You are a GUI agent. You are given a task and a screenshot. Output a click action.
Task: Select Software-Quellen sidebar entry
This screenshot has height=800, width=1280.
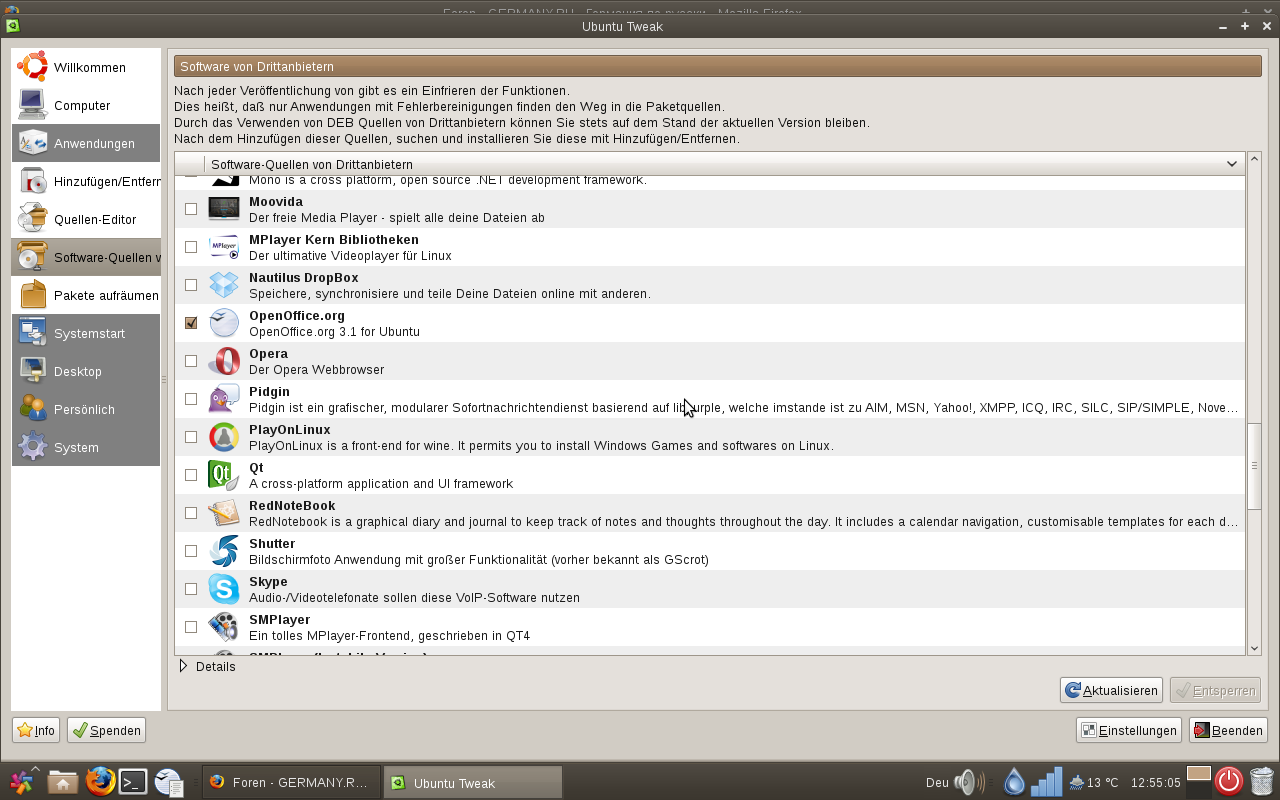coord(86,257)
